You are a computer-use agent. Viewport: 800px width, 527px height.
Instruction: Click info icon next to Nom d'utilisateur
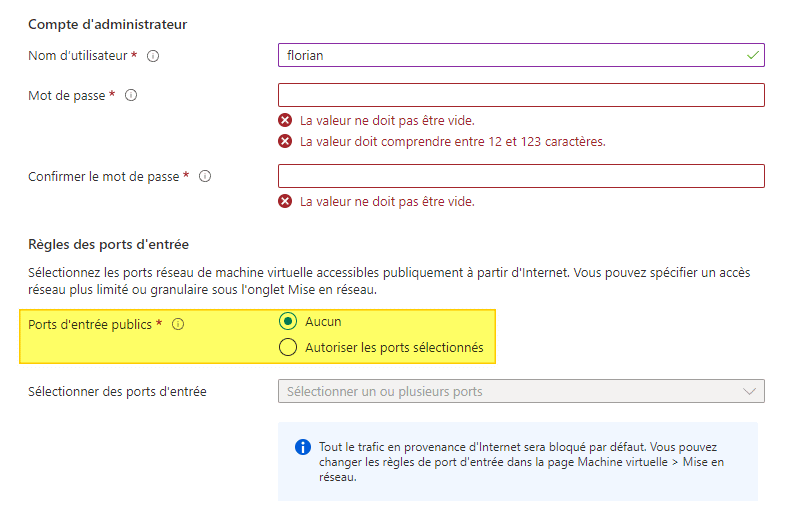(153, 56)
